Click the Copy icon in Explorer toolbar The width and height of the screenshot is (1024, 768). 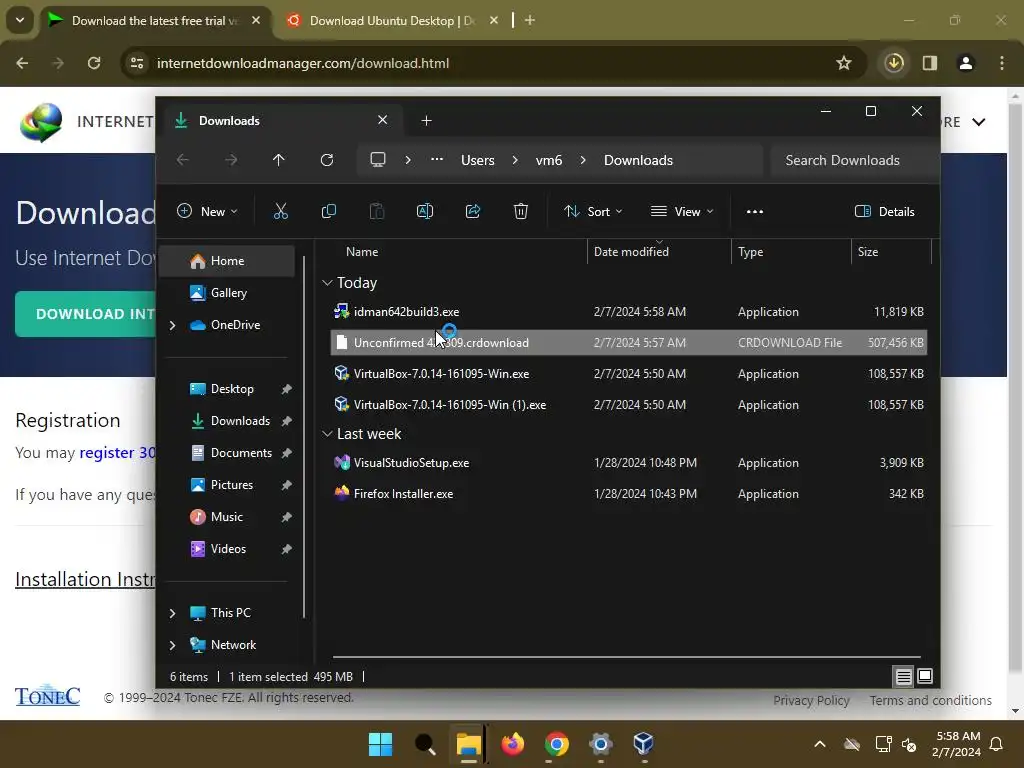(328, 211)
